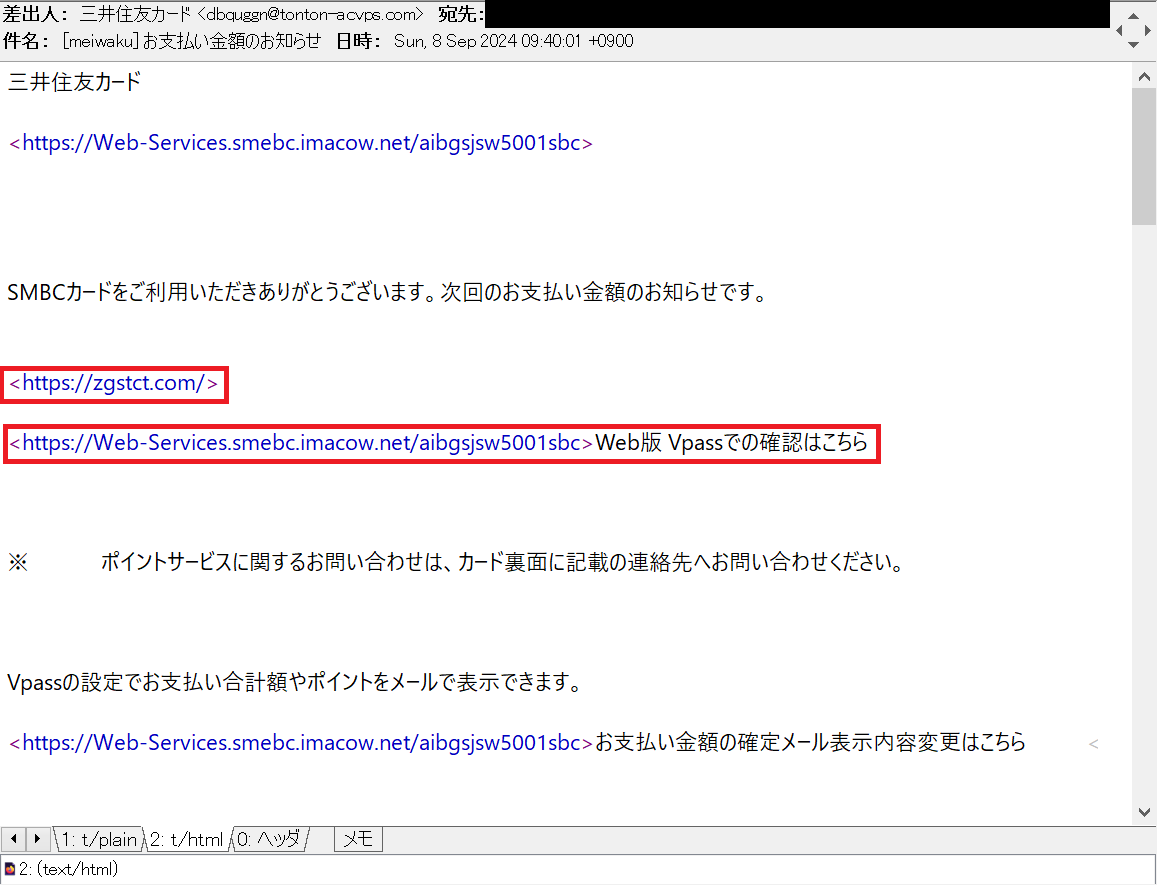The image size is (1158, 885).
Task: Click the SMBCカードをご利用いただき sentence
Action: coord(388,293)
